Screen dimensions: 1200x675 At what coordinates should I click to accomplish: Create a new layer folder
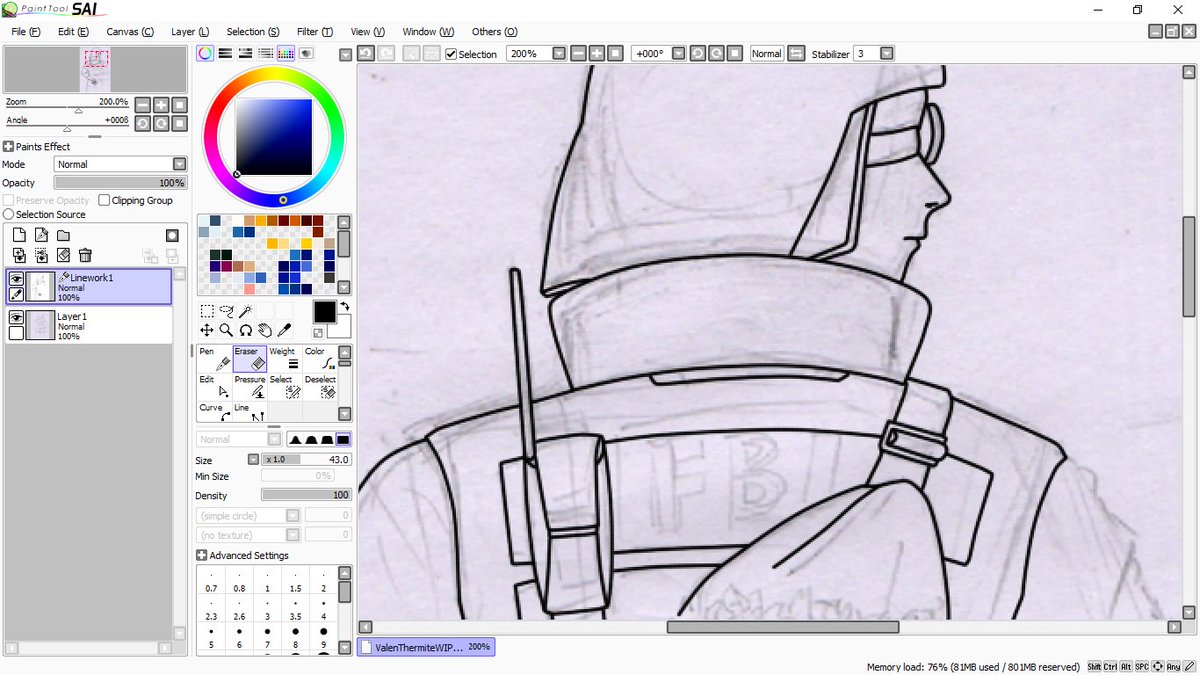click(63, 236)
